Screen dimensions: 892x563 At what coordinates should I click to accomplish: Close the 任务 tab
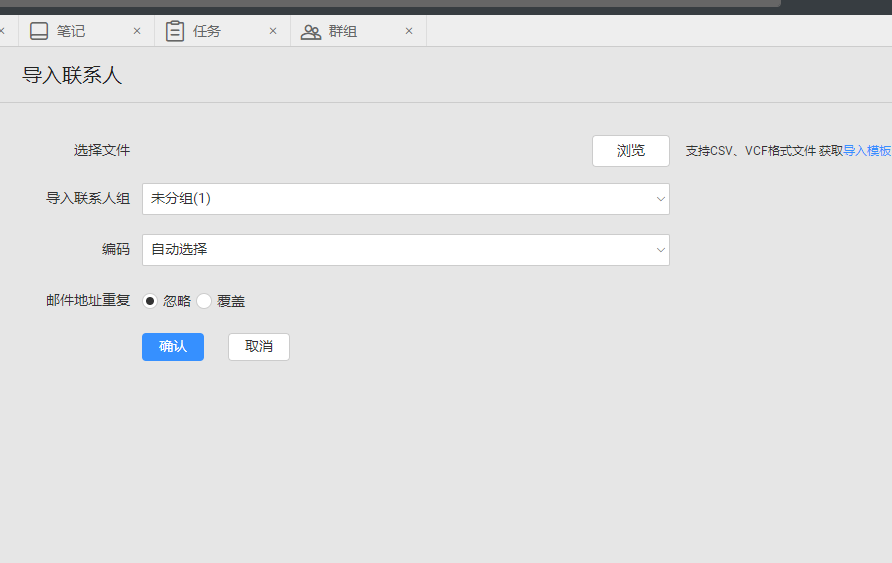[x=273, y=31]
